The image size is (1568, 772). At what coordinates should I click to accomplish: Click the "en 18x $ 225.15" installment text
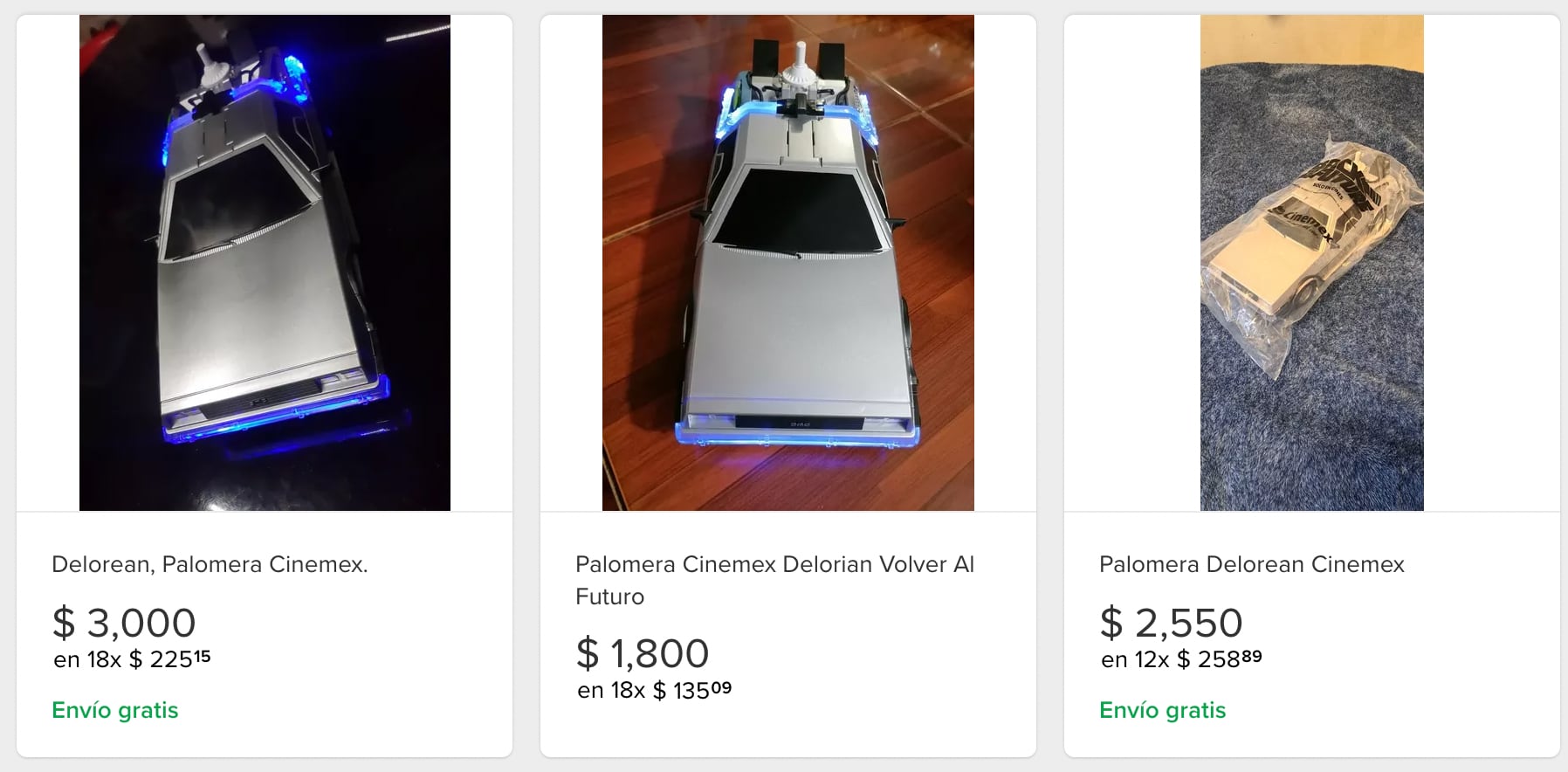132,659
